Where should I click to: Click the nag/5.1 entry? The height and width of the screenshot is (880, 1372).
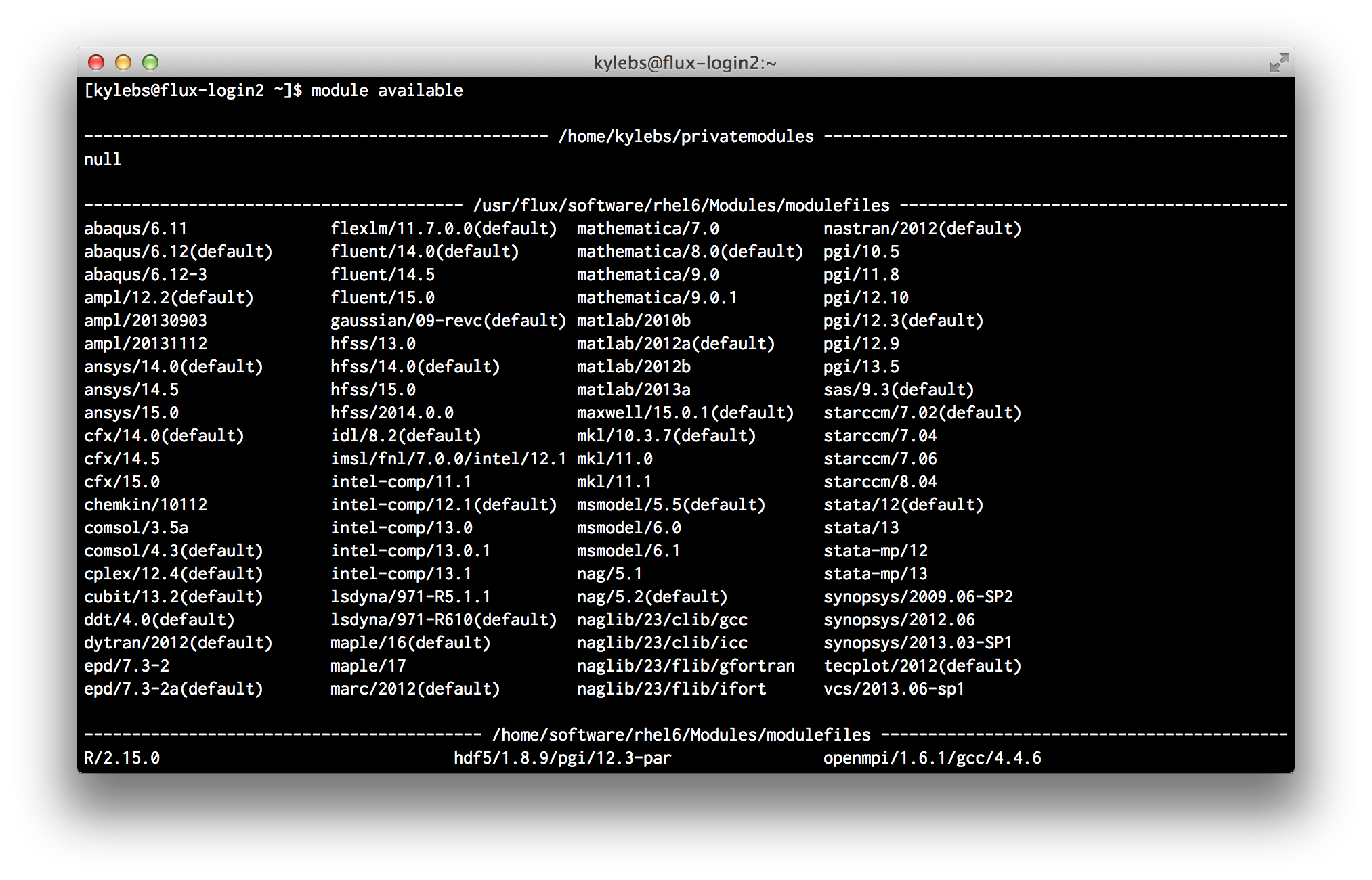point(609,573)
